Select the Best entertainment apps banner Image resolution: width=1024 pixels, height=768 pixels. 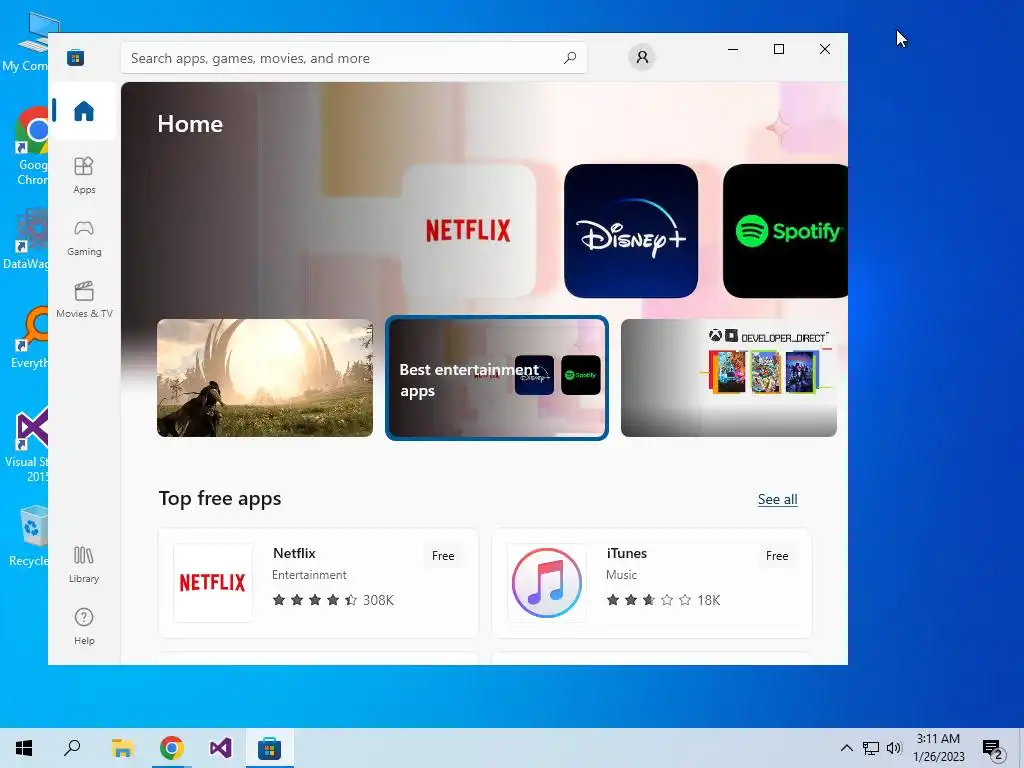tap(497, 377)
